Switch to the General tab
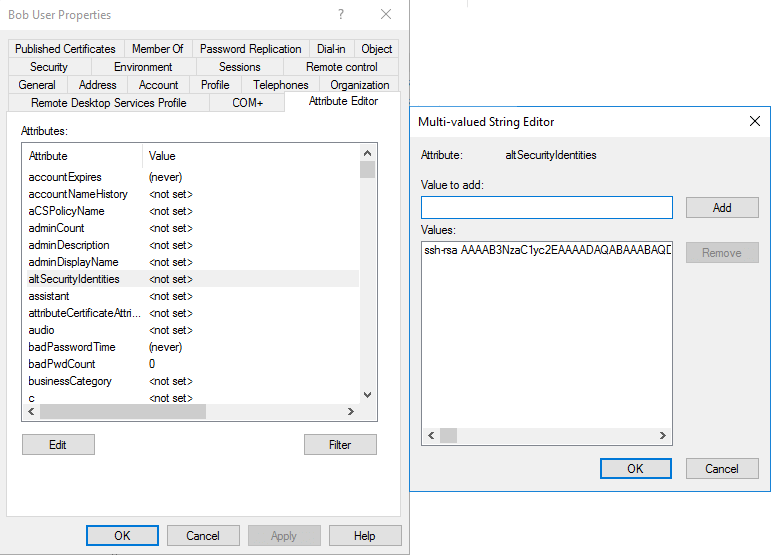The image size is (771, 555). [37, 85]
